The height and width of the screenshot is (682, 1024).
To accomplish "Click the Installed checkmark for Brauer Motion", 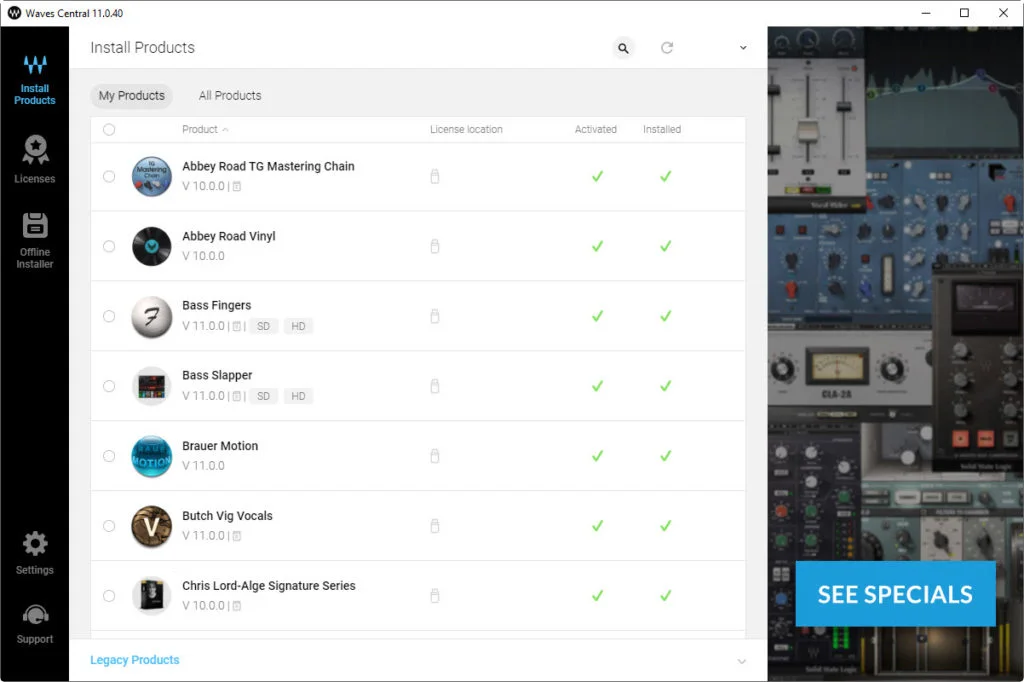I will pyautogui.click(x=665, y=456).
